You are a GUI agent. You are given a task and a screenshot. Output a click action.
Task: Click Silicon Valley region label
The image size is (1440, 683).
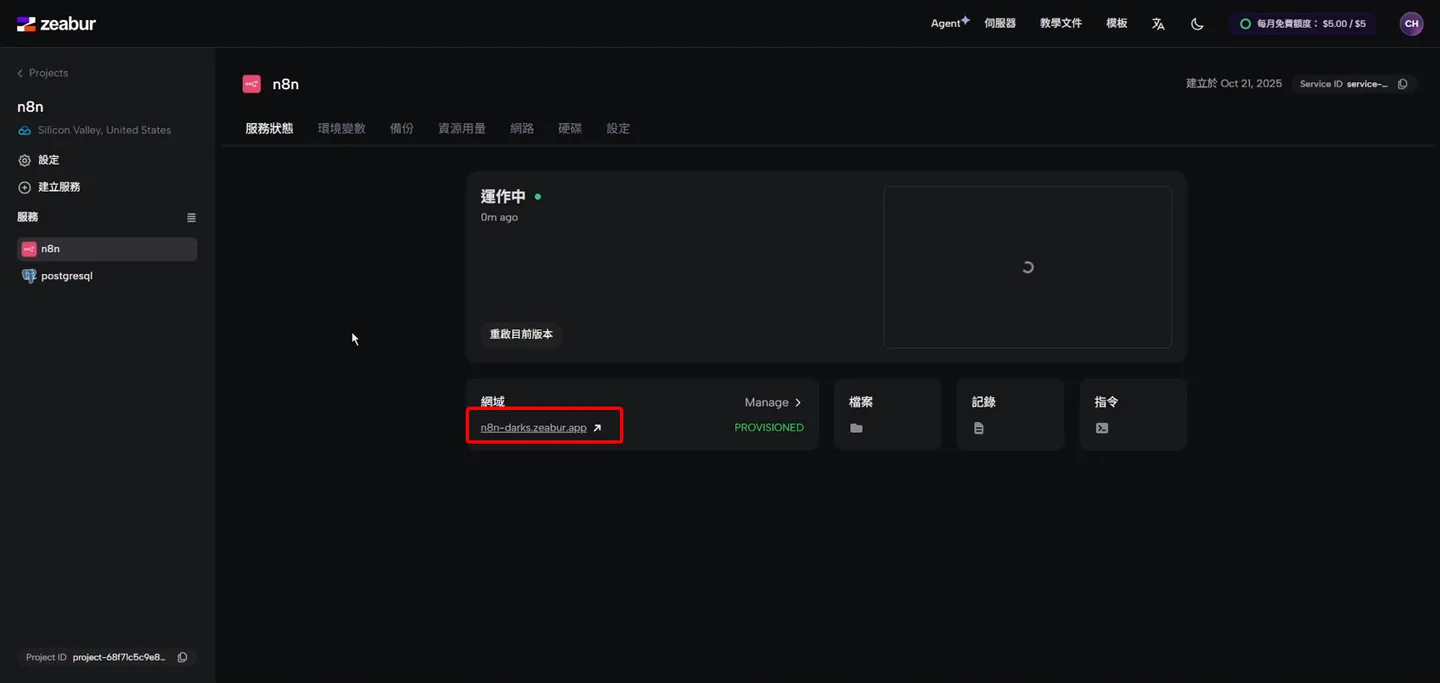(104, 130)
